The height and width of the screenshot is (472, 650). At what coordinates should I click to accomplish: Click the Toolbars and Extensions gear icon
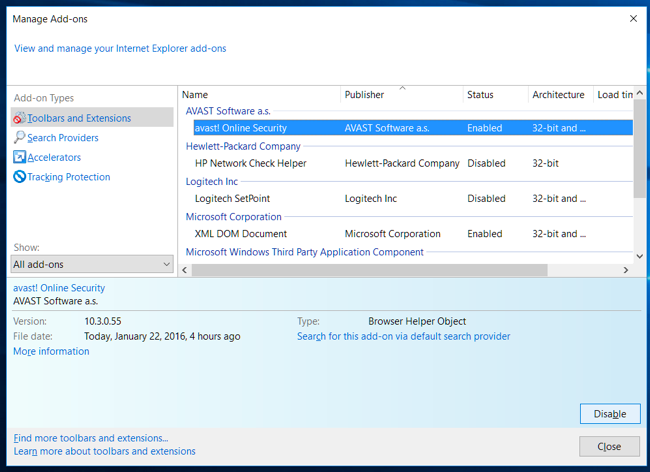(x=19, y=118)
